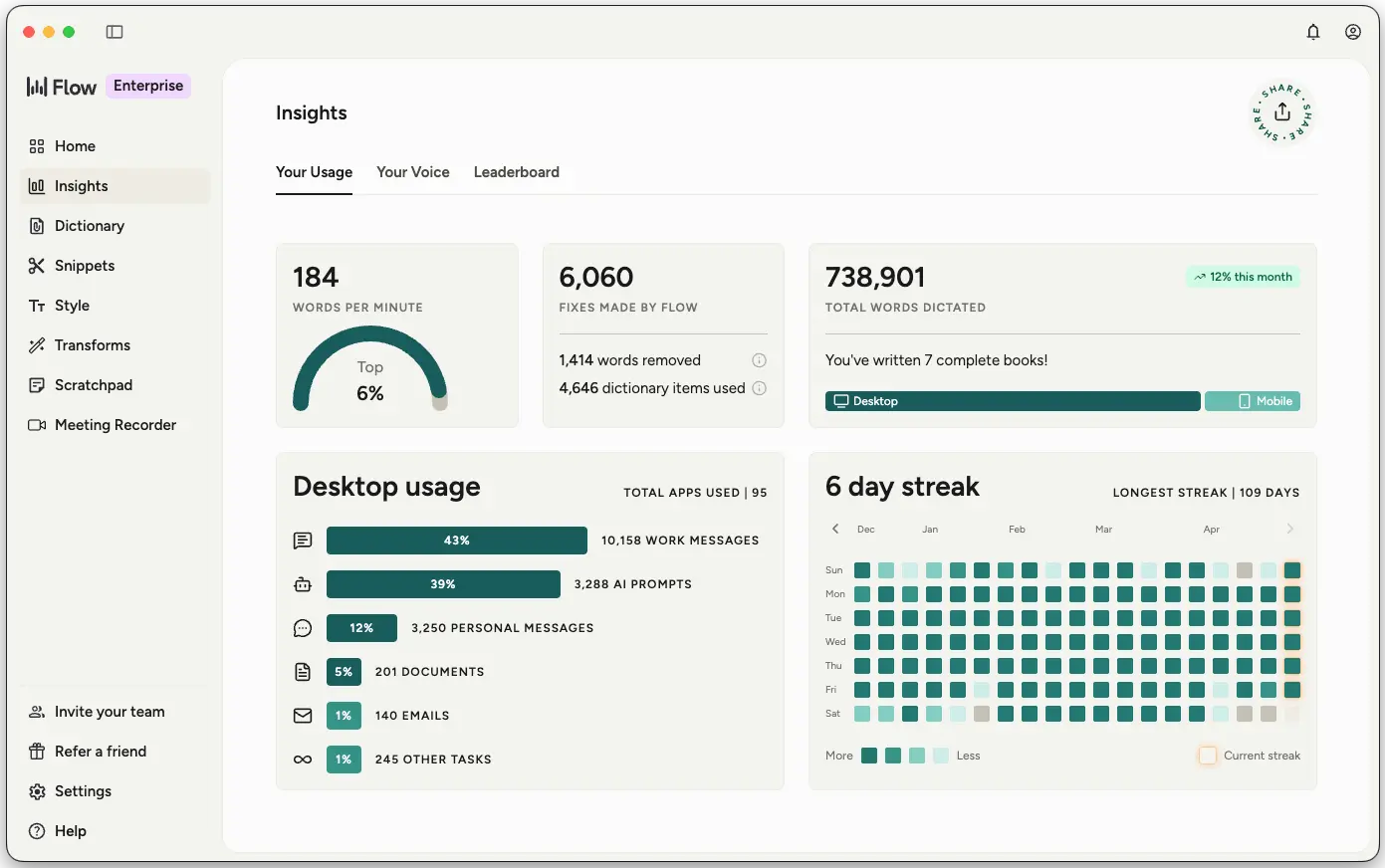Click the Refer a friend gift icon
Screen dimensions: 1385x868
click(x=37, y=752)
